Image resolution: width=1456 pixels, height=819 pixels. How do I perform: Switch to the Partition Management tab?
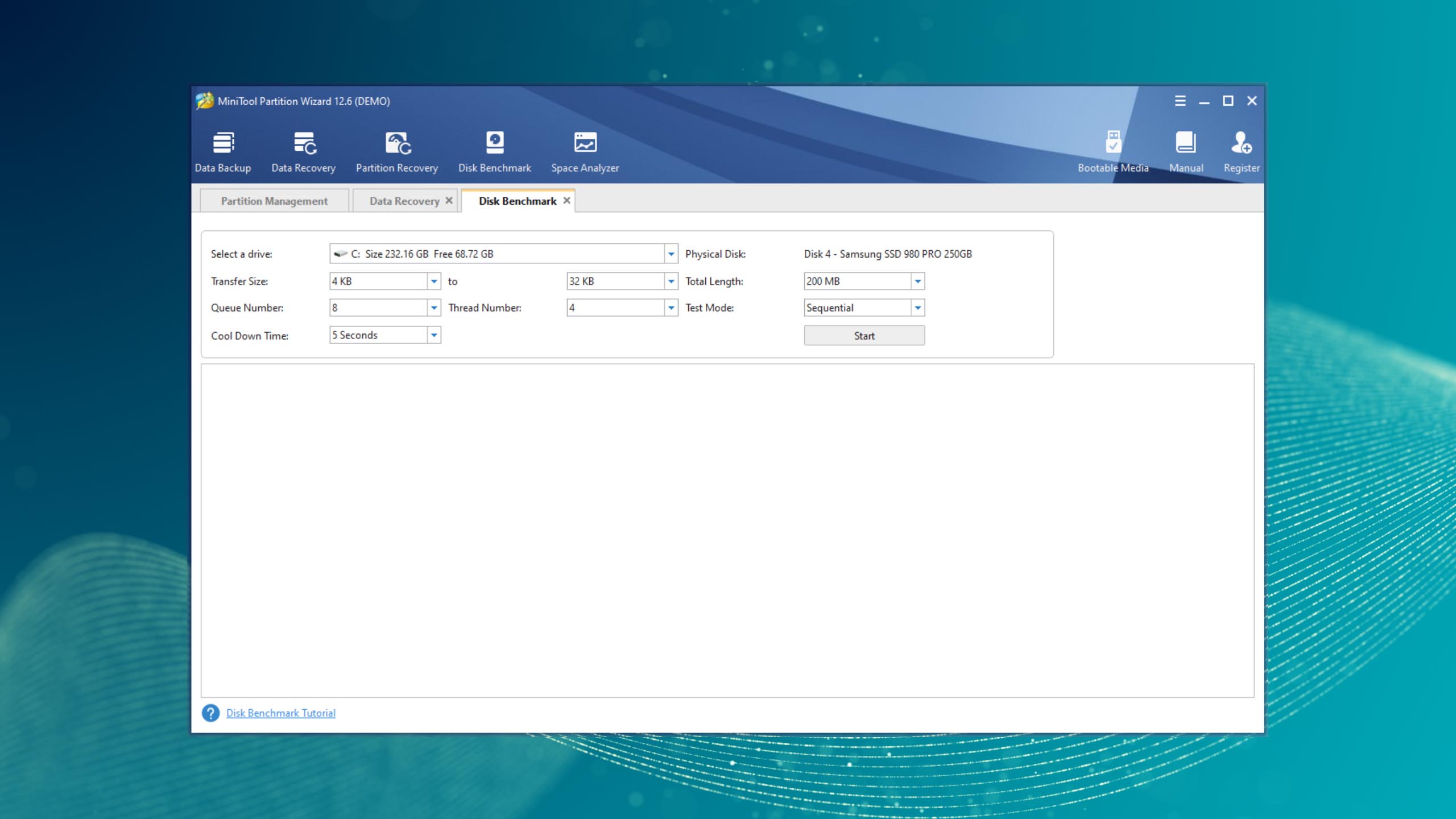[274, 201]
